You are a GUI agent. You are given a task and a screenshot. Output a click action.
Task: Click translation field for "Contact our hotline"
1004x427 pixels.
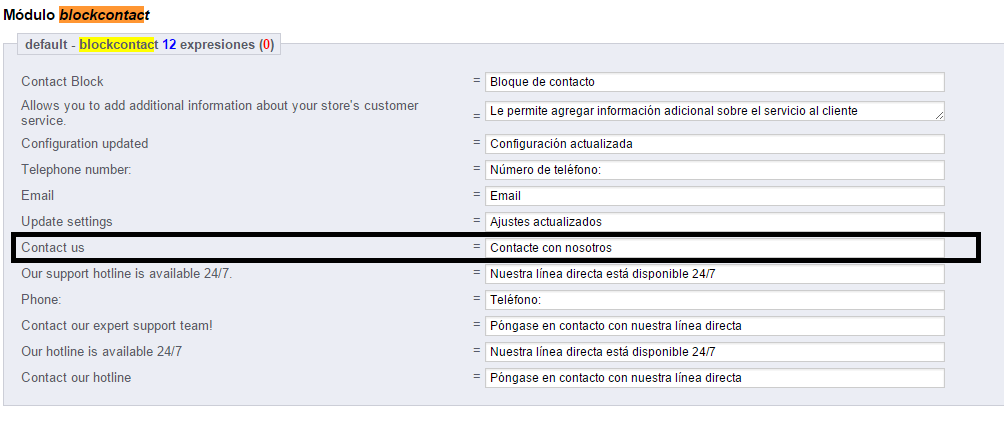[714, 378]
